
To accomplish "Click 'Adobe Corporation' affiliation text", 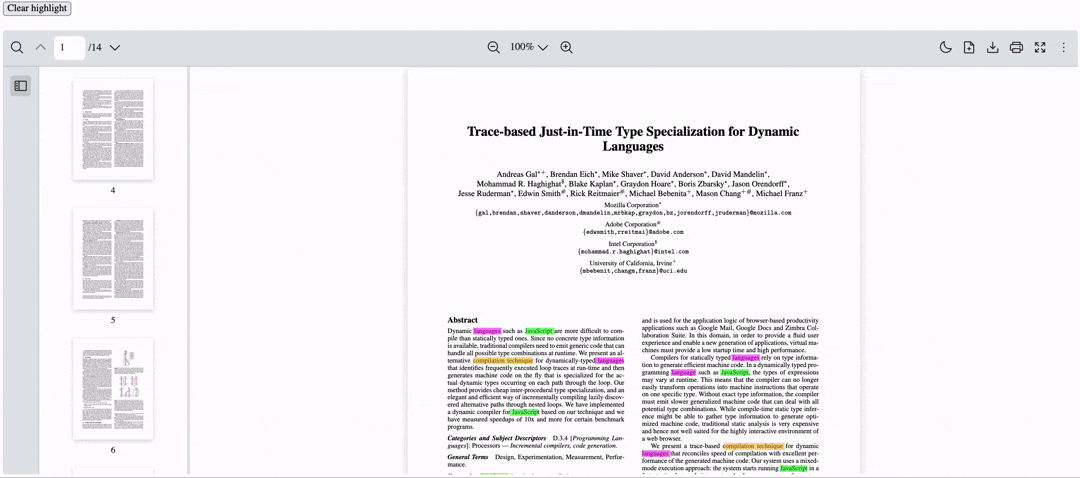I will [633, 225].
